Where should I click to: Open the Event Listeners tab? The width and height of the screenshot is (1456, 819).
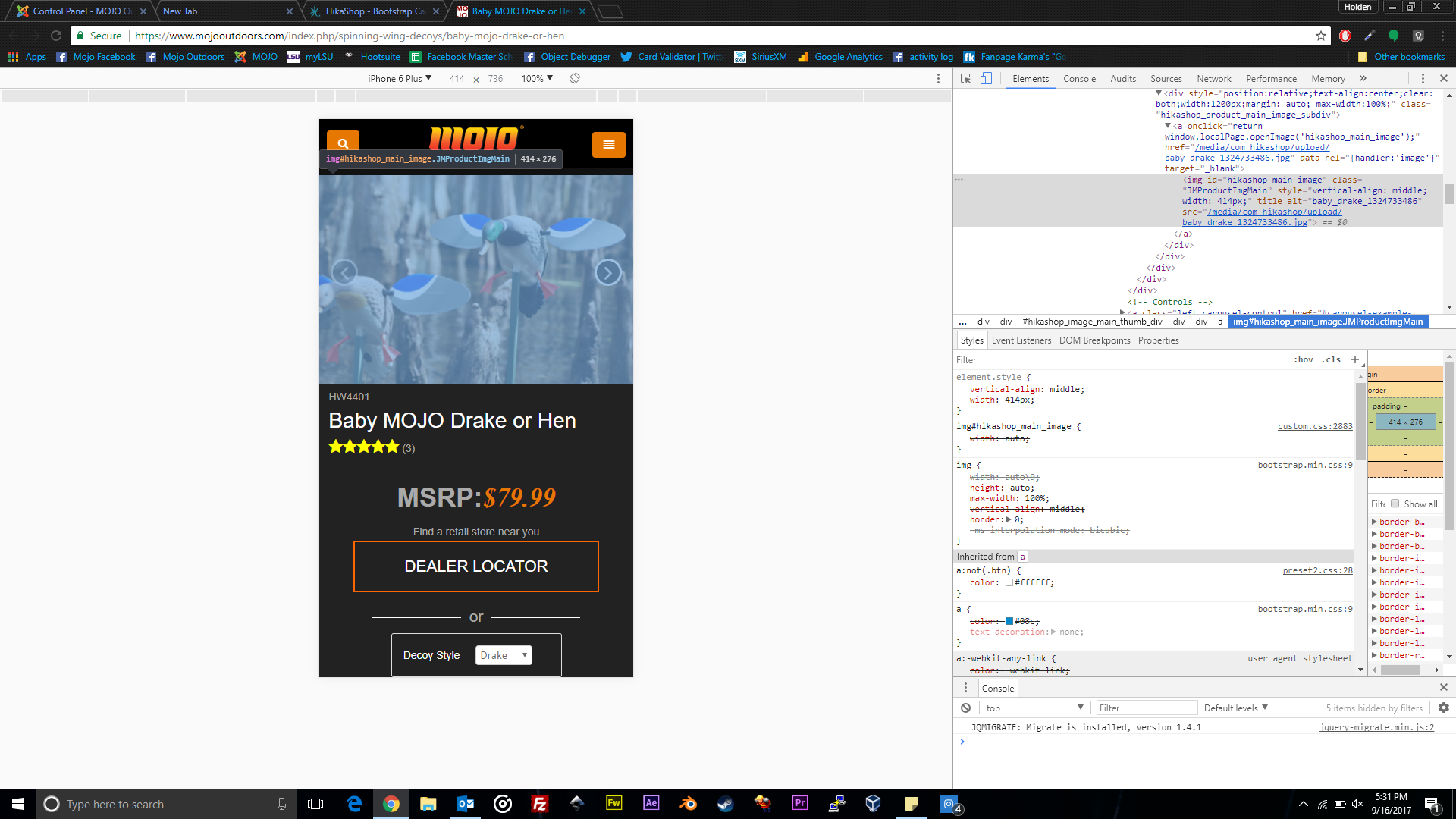[1021, 340]
